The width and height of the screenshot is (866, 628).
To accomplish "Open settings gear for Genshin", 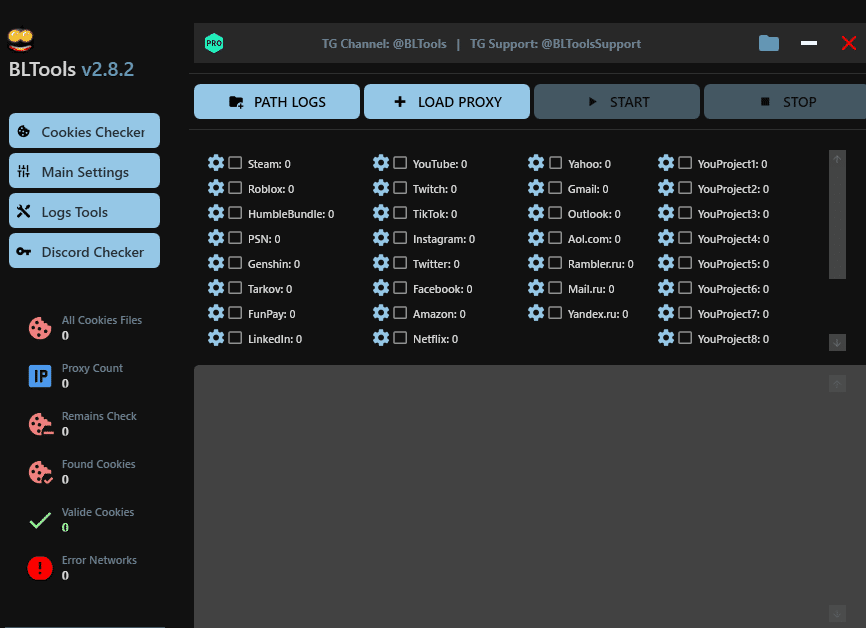I will pos(216,263).
